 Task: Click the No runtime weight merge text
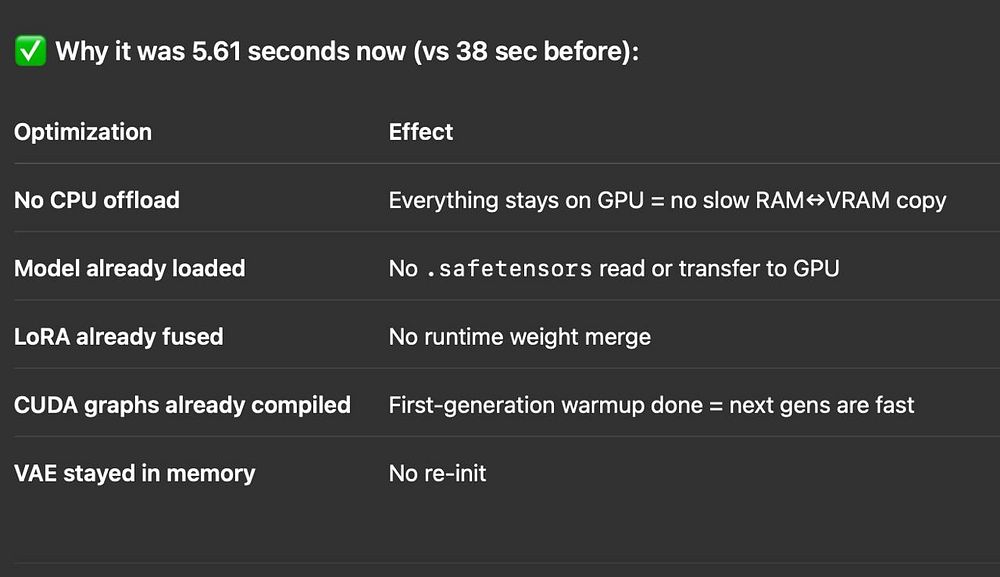point(520,337)
